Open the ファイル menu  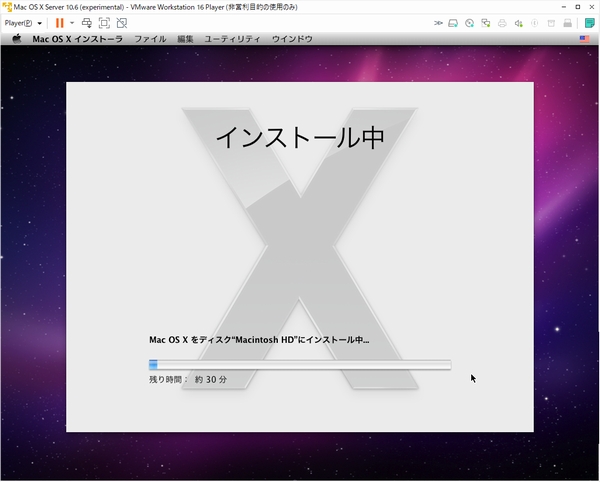tap(150, 39)
